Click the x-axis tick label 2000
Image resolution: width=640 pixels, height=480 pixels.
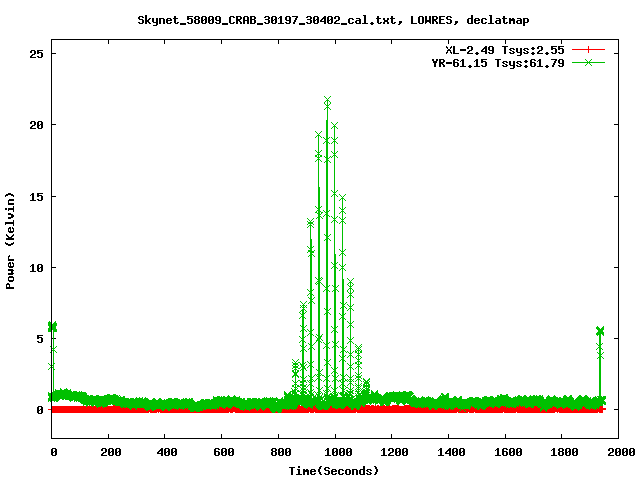coord(621,452)
